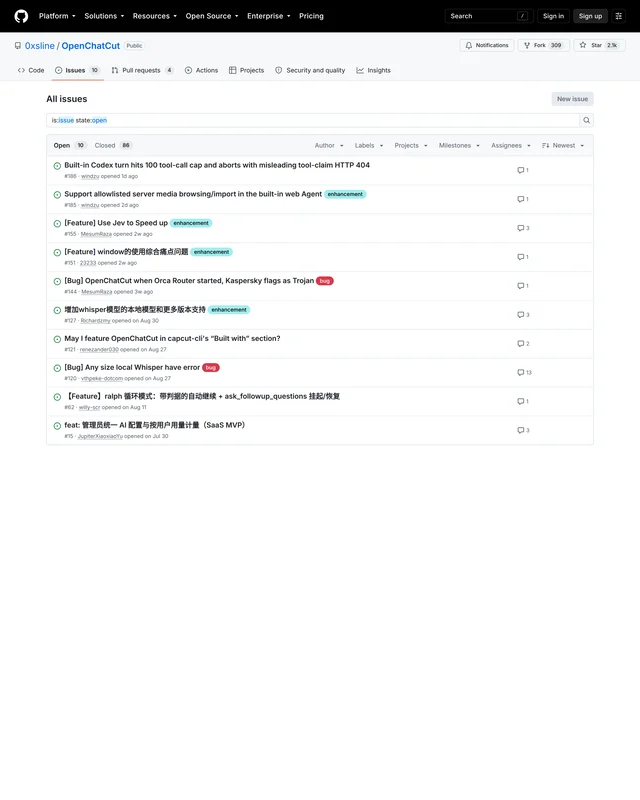Viewport: 640px width, 800px height.
Task: Open comments of the SaaS MVP issue
Action: click(x=523, y=431)
